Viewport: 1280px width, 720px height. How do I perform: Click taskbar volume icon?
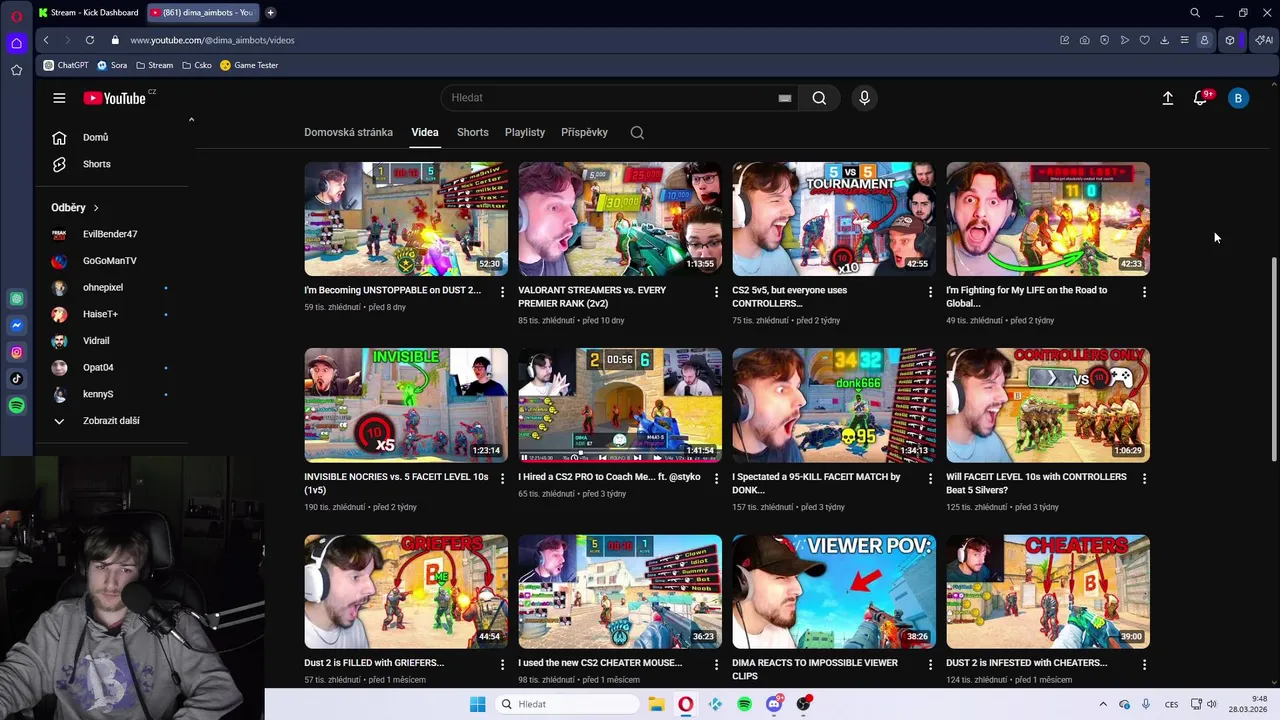(x=1211, y=704)
